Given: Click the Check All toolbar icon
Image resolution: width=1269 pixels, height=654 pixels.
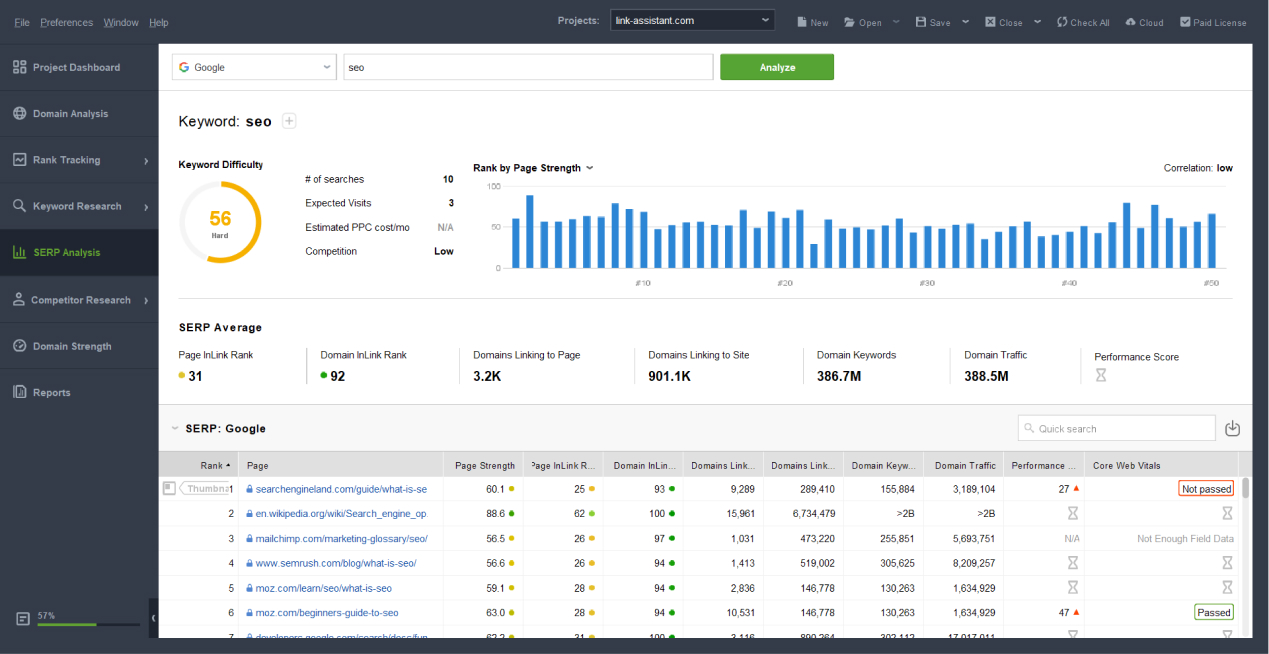Looking at the screenshot, I should point(1062,22).
